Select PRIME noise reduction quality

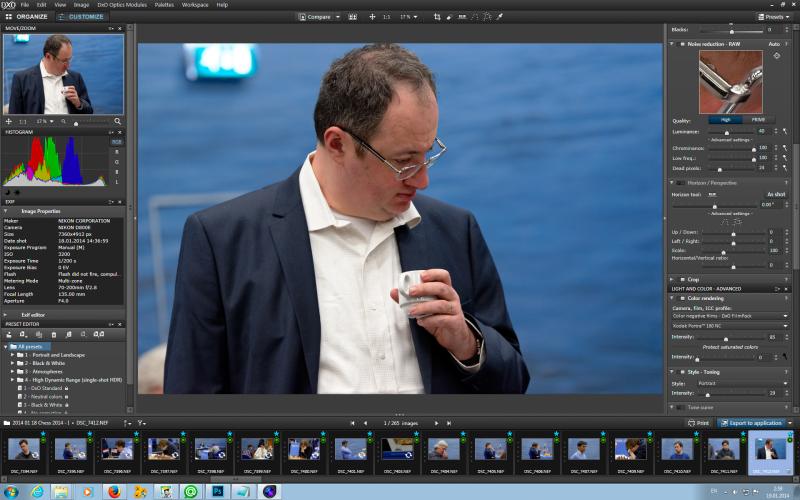point(758,120)
